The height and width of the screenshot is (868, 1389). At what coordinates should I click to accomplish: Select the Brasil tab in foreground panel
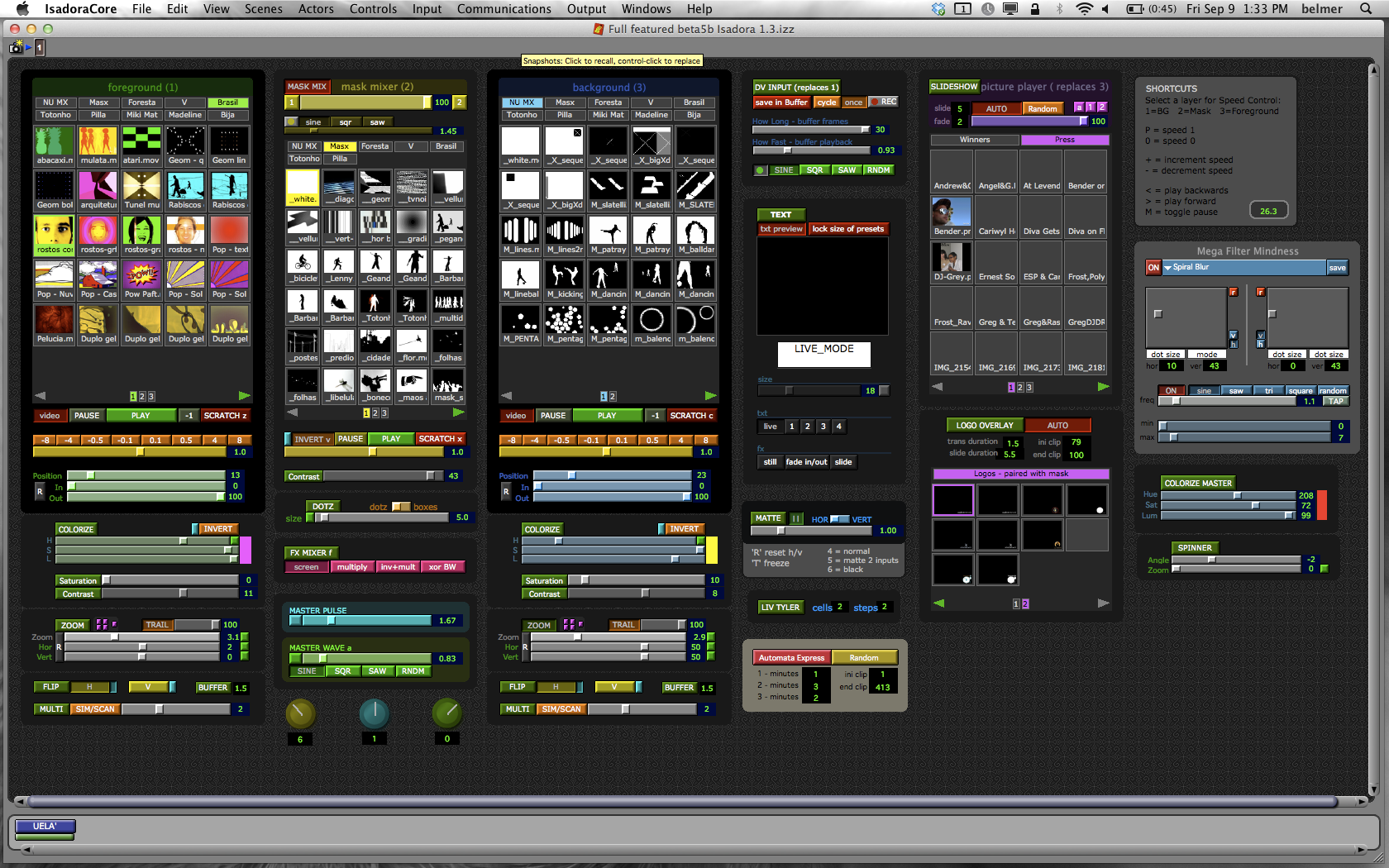(227, 103)
